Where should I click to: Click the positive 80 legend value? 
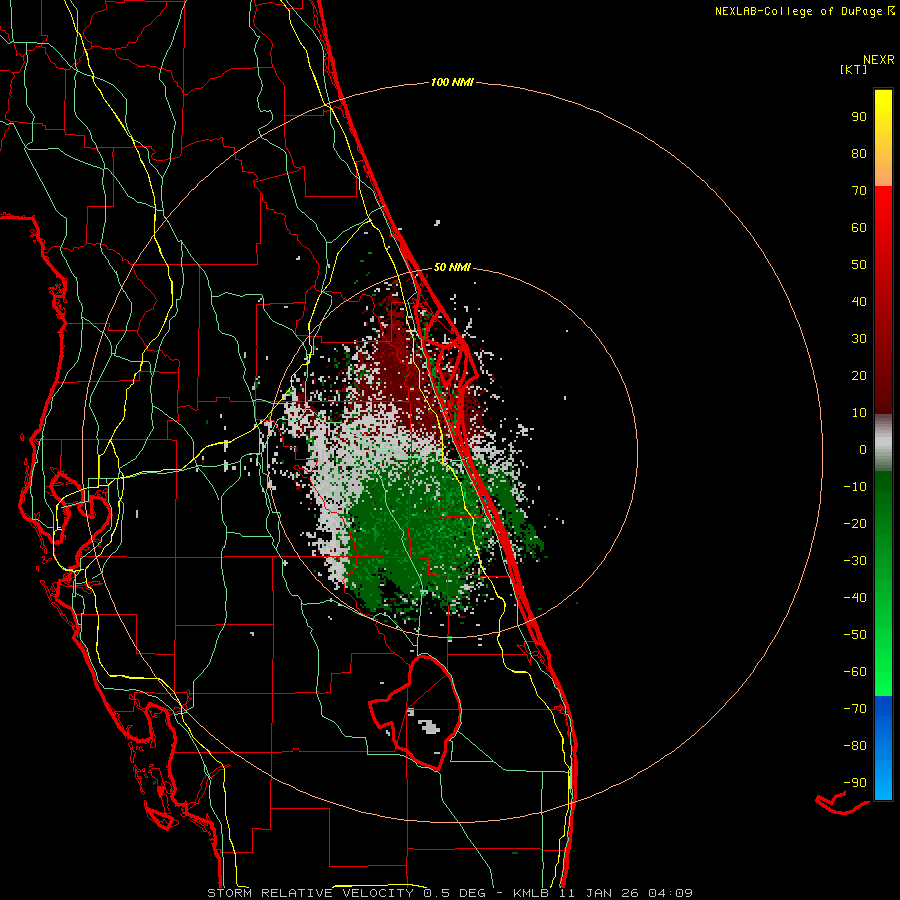pos(859,153)
